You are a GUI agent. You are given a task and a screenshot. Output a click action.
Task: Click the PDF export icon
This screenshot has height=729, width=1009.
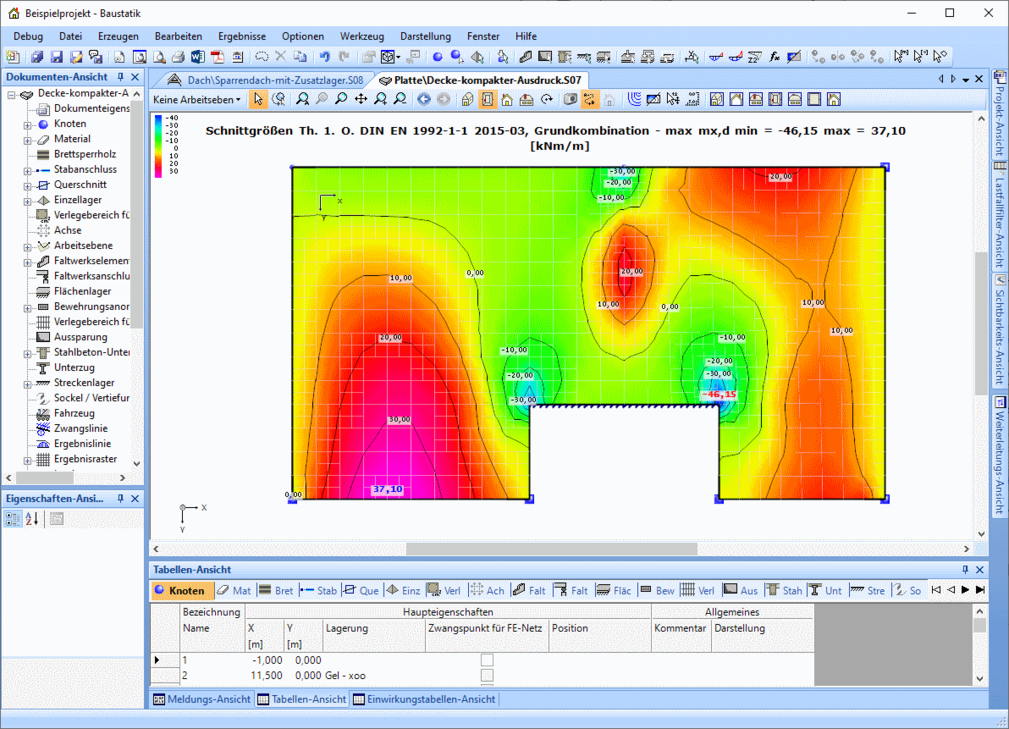[216, 57]
